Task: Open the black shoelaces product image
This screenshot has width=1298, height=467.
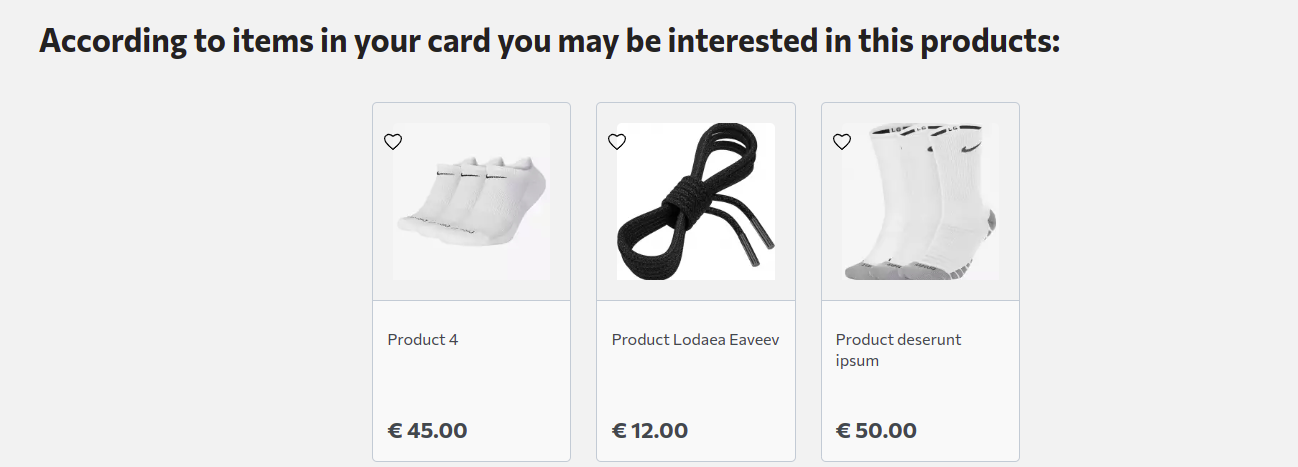Action: [696, 203]
